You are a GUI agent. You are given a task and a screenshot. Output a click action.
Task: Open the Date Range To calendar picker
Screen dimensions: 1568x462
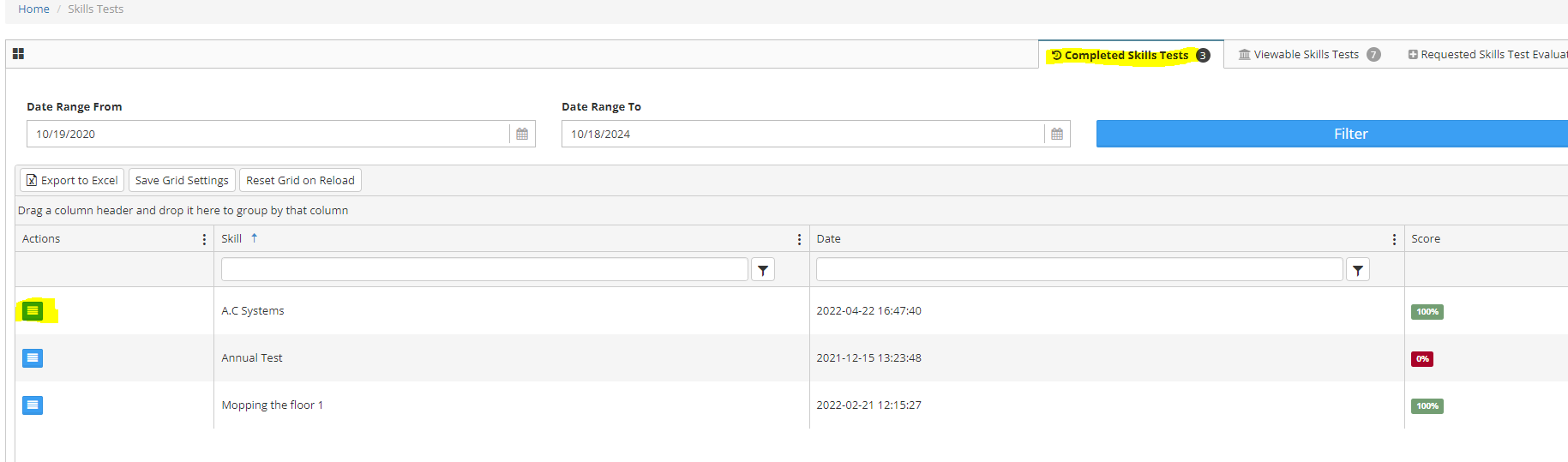1057,134
